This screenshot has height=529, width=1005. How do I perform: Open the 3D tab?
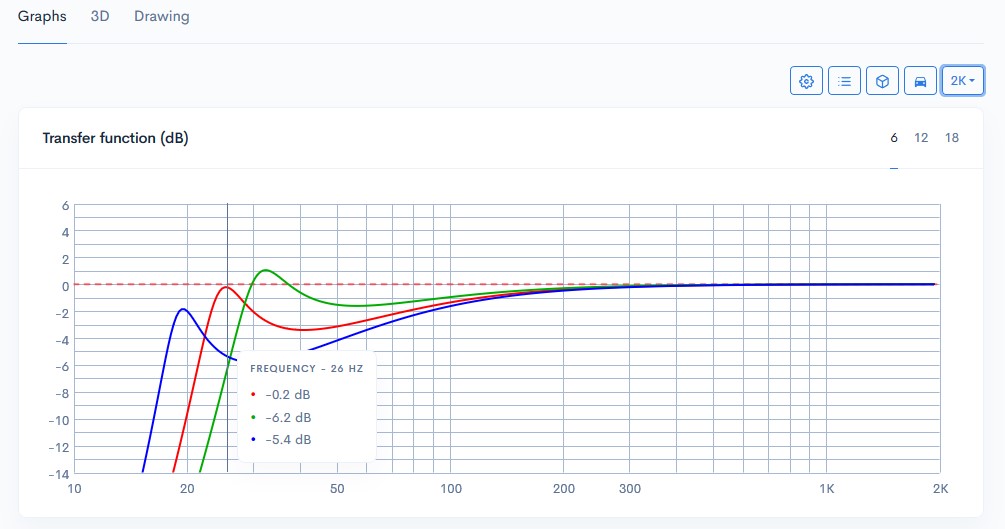click(100, 17)
